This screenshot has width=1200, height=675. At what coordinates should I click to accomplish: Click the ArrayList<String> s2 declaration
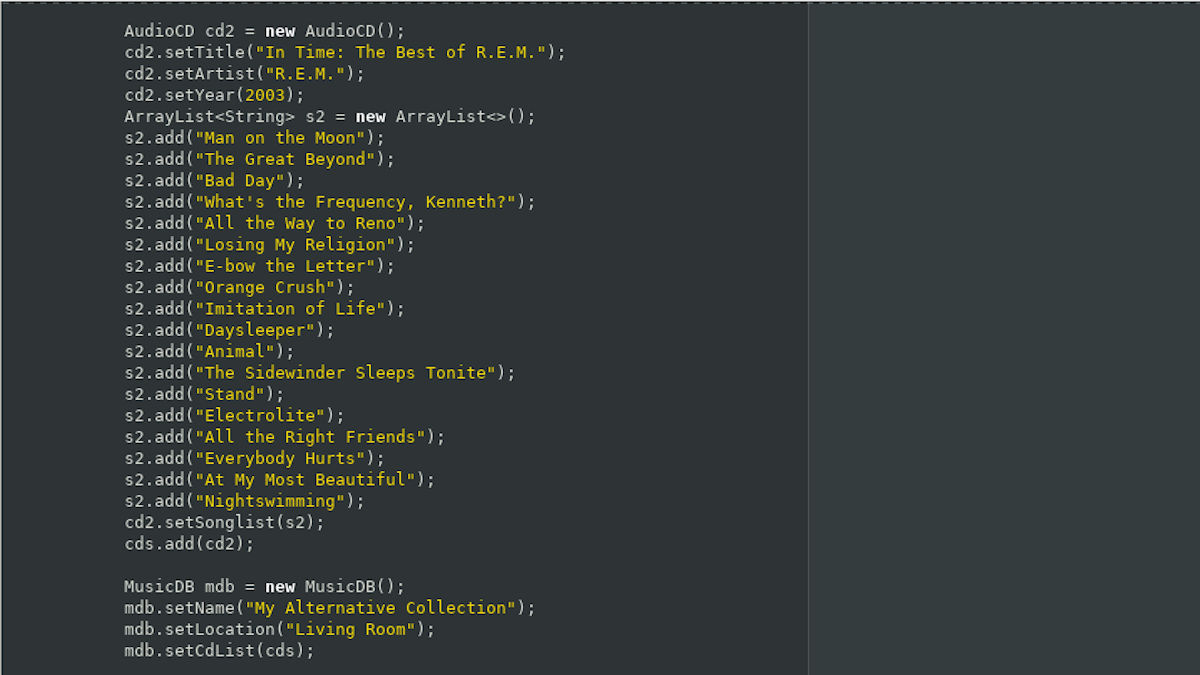[329, 116]
